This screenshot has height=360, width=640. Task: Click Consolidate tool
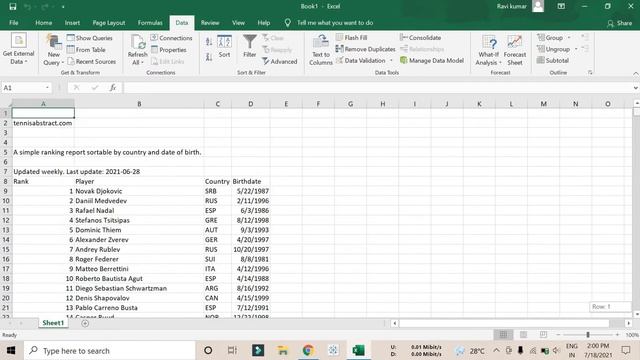coord(420,38)
